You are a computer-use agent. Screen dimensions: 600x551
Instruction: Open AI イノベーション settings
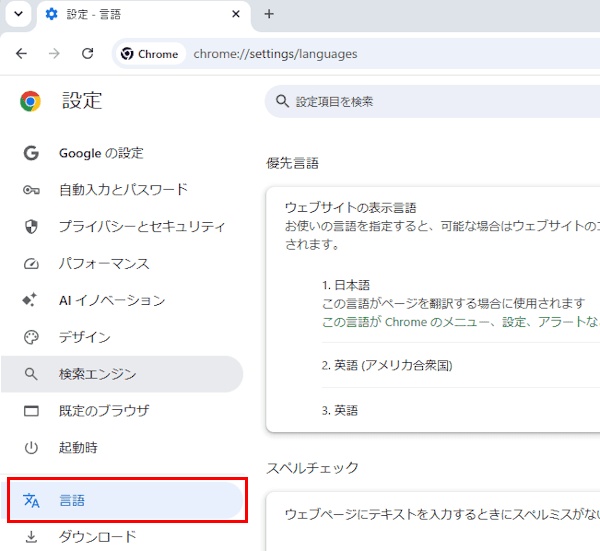pos(122,300)
